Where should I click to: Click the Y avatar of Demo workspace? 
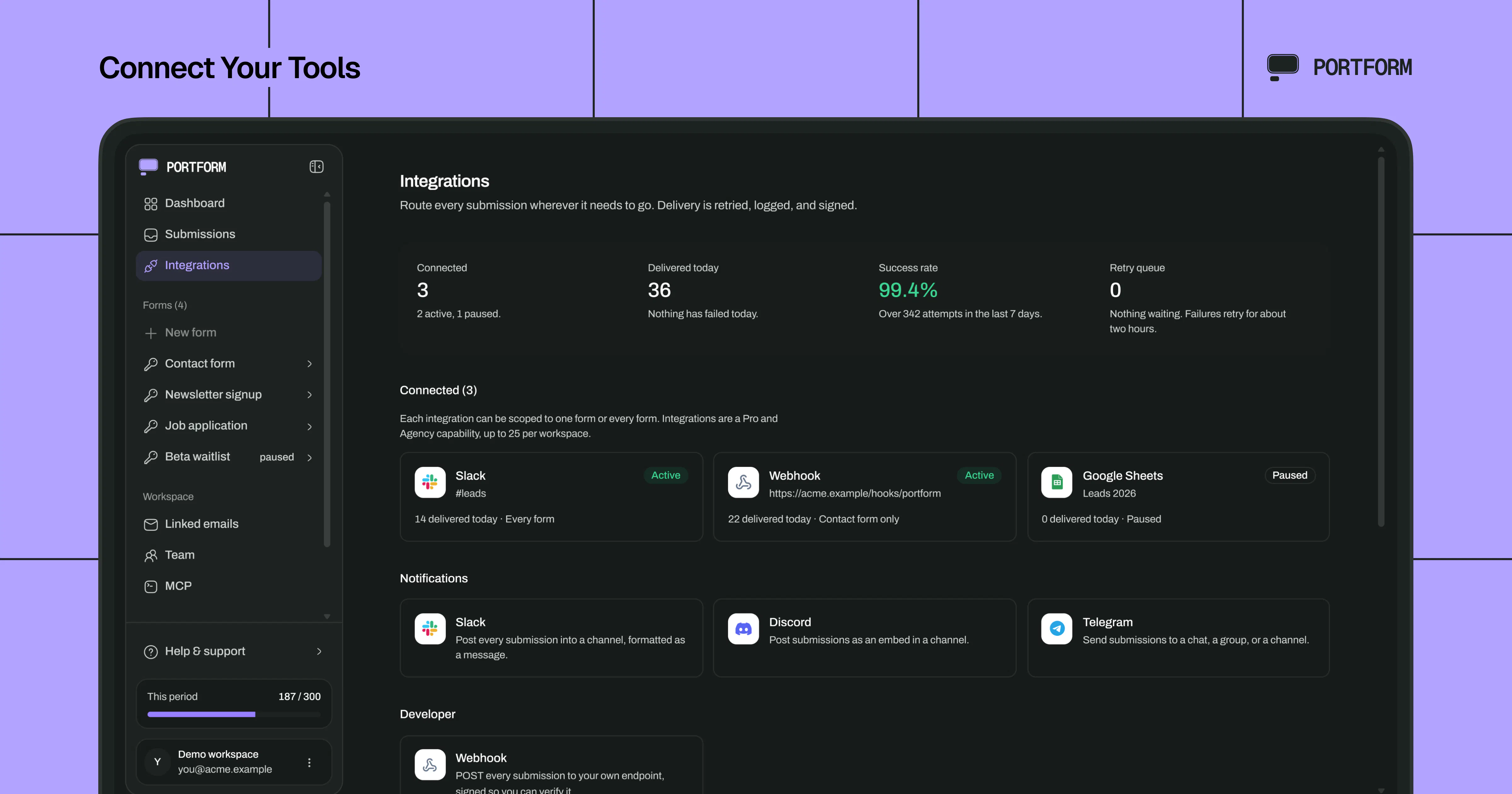(x=157, y=762)
